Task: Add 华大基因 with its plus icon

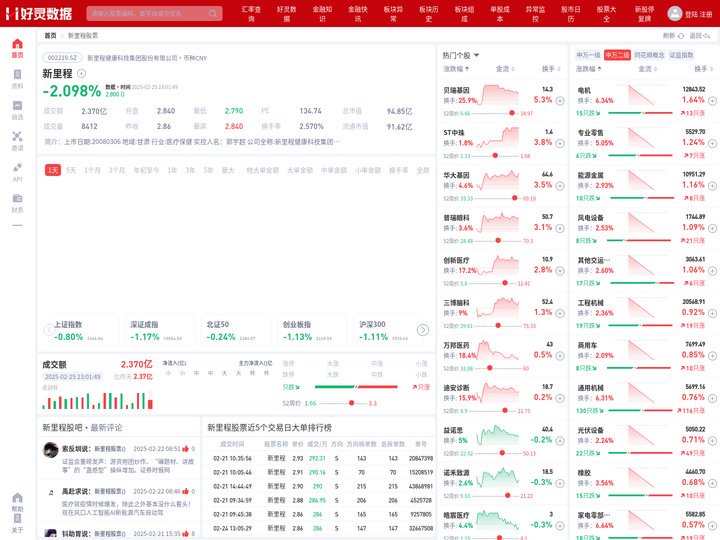Action: pos(560,186)
